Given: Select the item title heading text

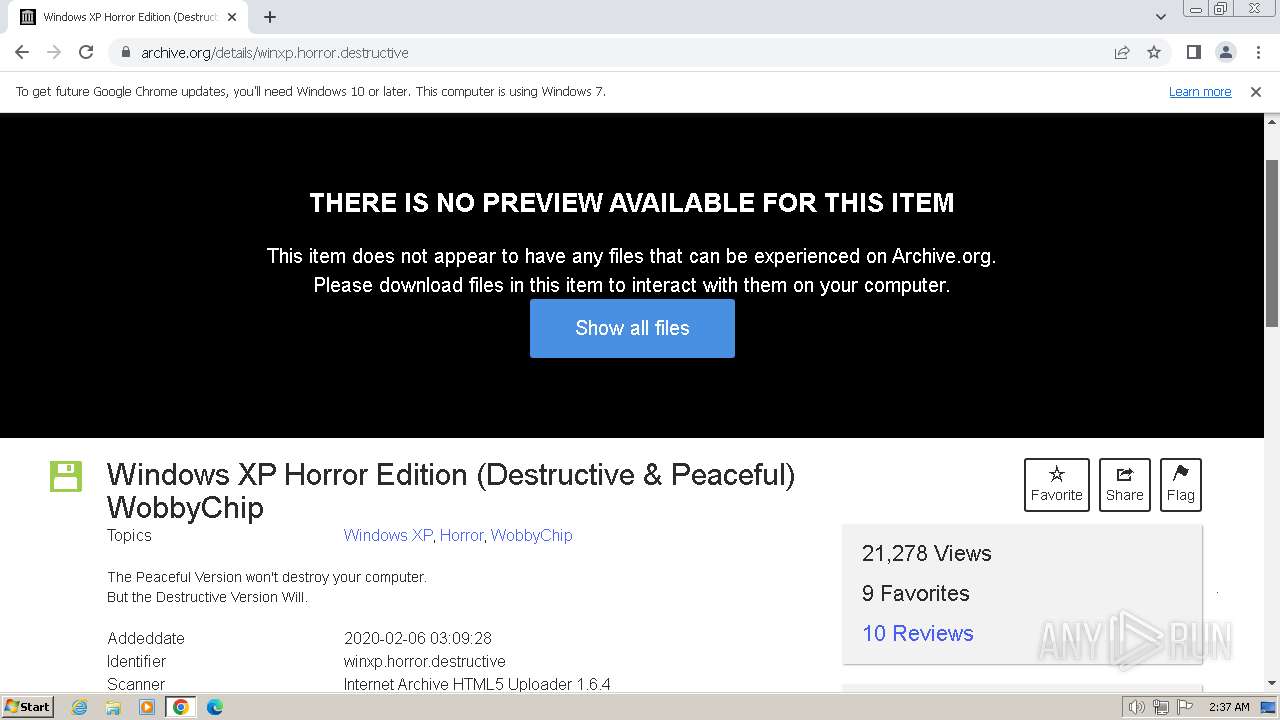Looking at the screenshot, I should coord(451,490).
